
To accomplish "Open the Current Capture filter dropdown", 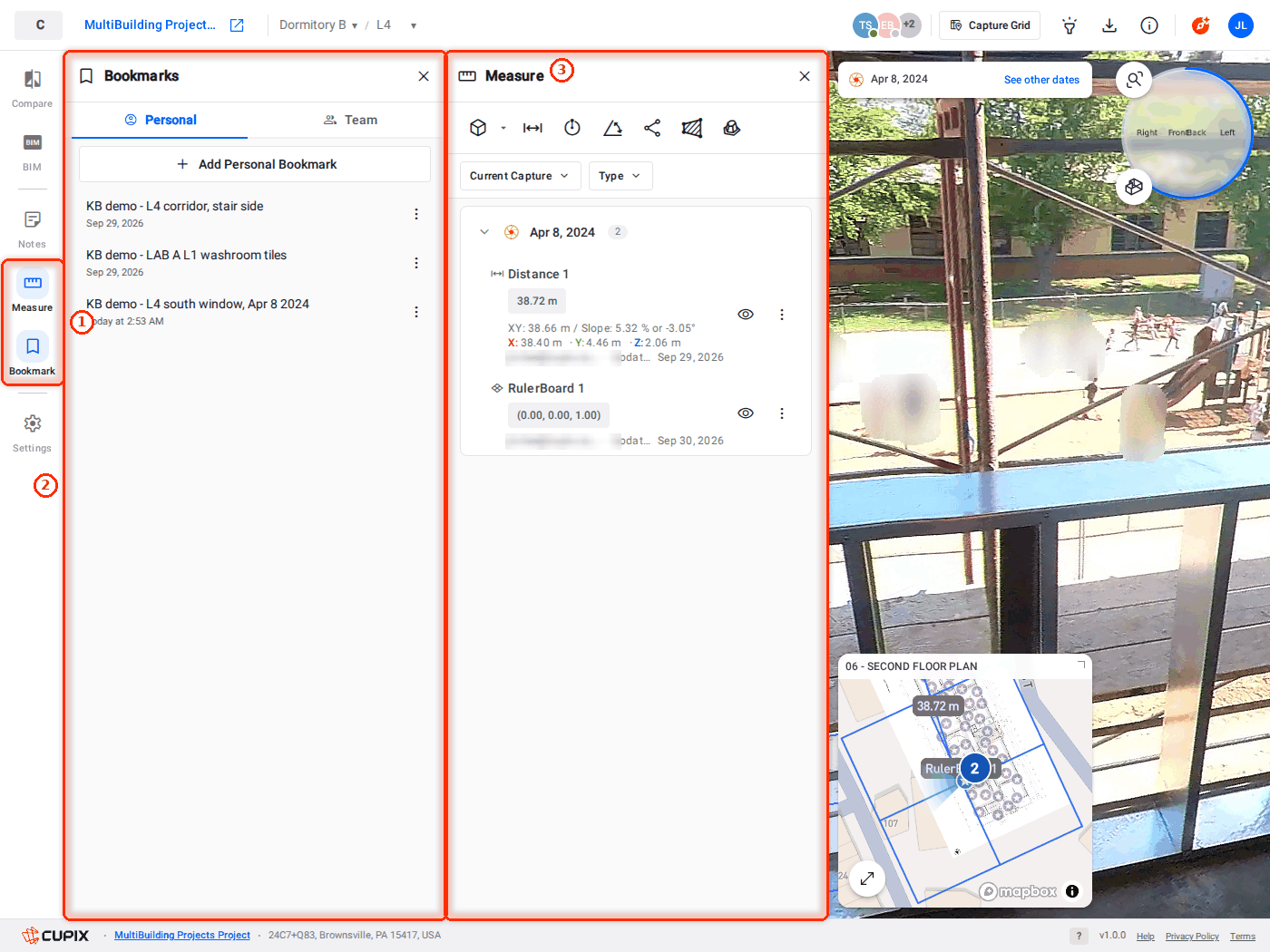I will (520, 176).
